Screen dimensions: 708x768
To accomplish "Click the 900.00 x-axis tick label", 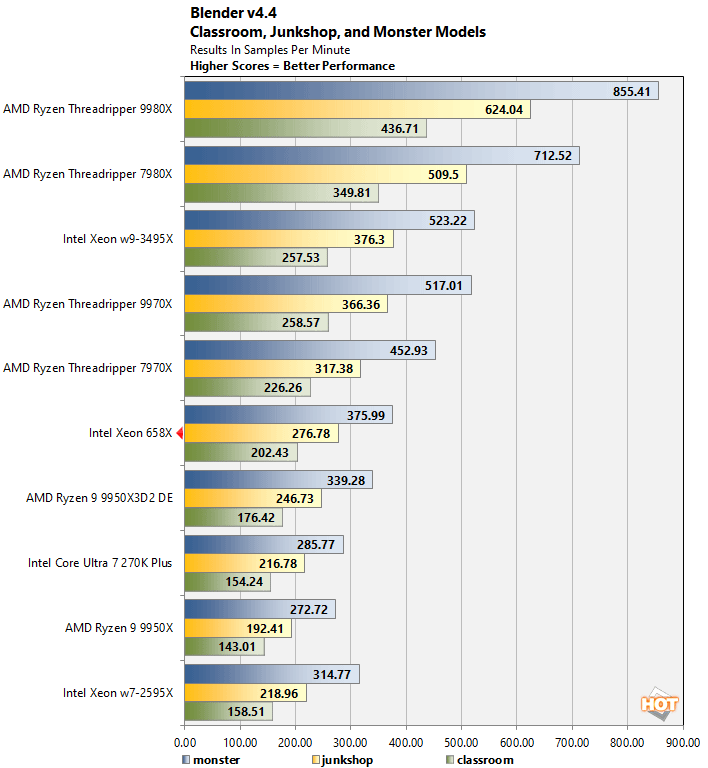I will (x=683, y=743).
